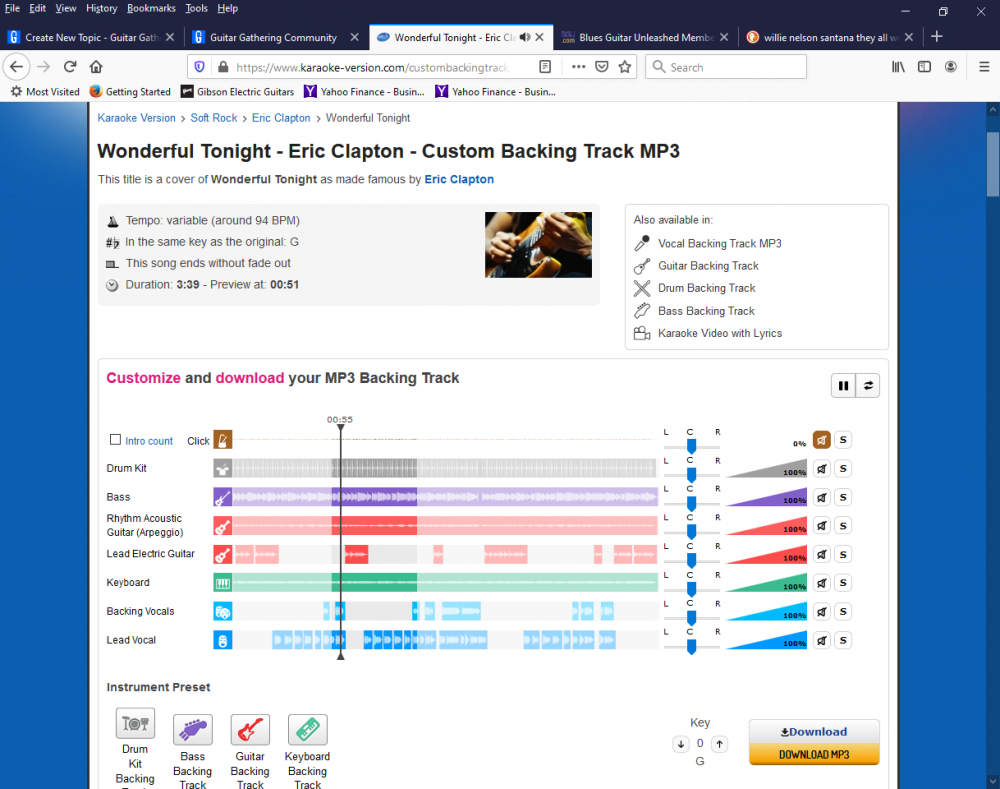Click the Rhythm Acoustic Guitar track icon
This screenshot has width=1000, height=789.
point(223,526)
